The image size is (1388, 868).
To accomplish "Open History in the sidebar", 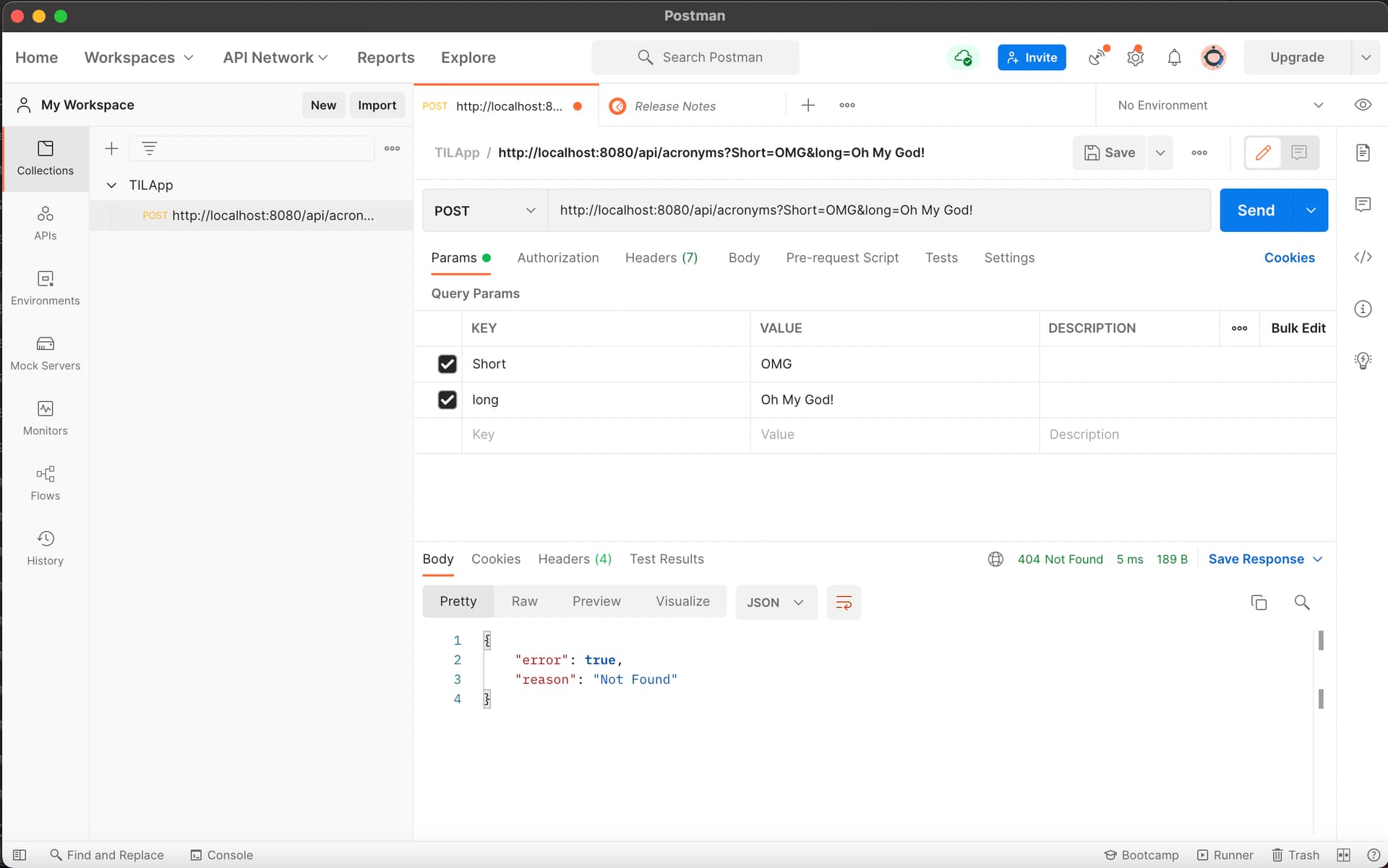I will point(45,548).
